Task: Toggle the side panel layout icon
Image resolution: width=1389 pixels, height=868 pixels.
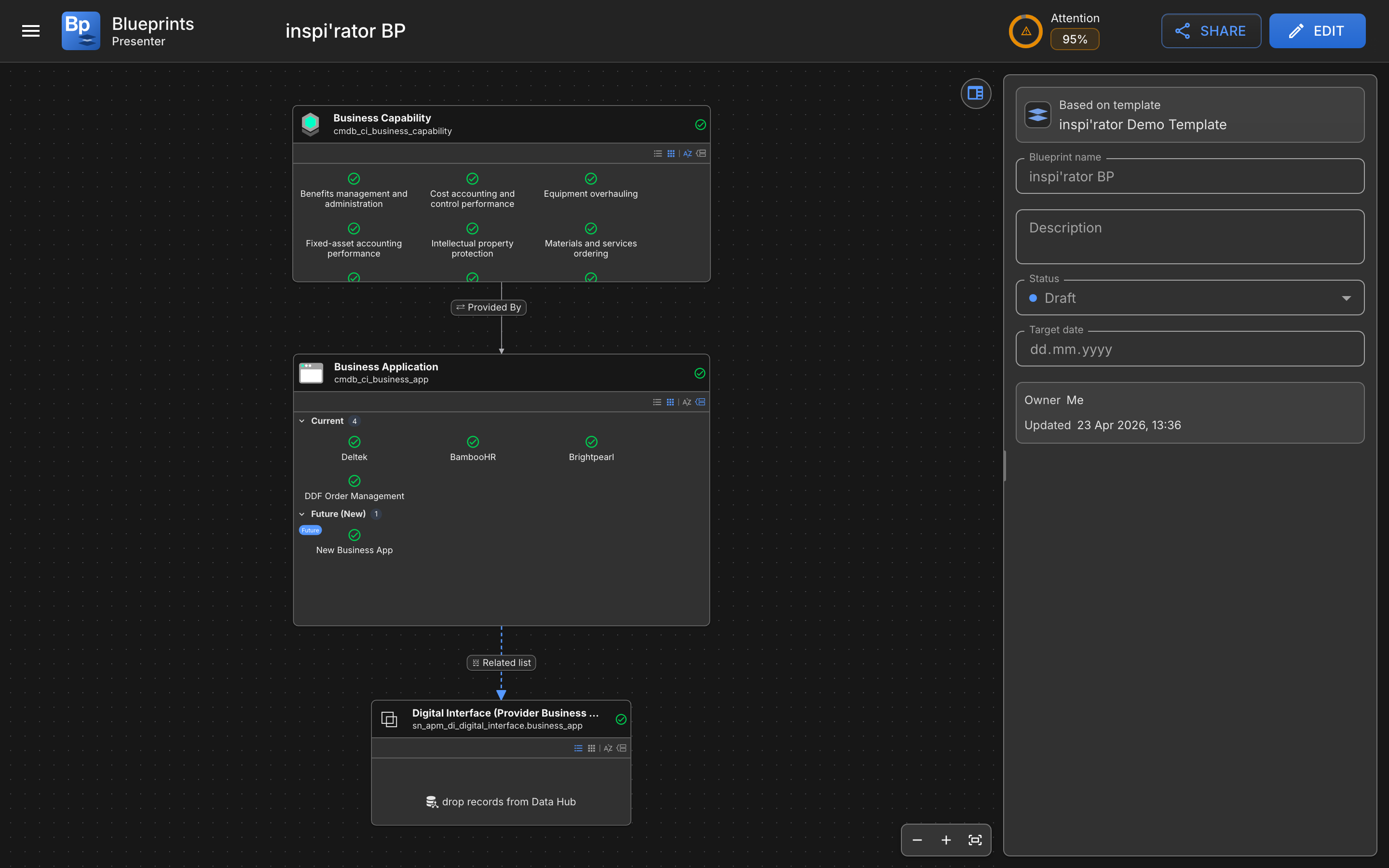Action: point(975,93)
